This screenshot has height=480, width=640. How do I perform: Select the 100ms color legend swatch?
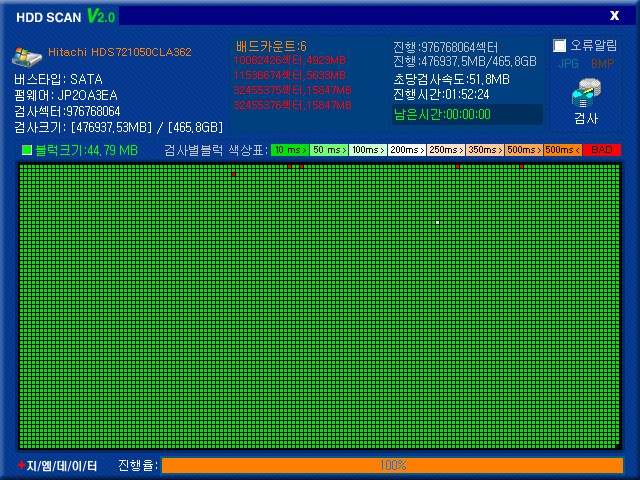pyautogui.click(x=368, y=150)
